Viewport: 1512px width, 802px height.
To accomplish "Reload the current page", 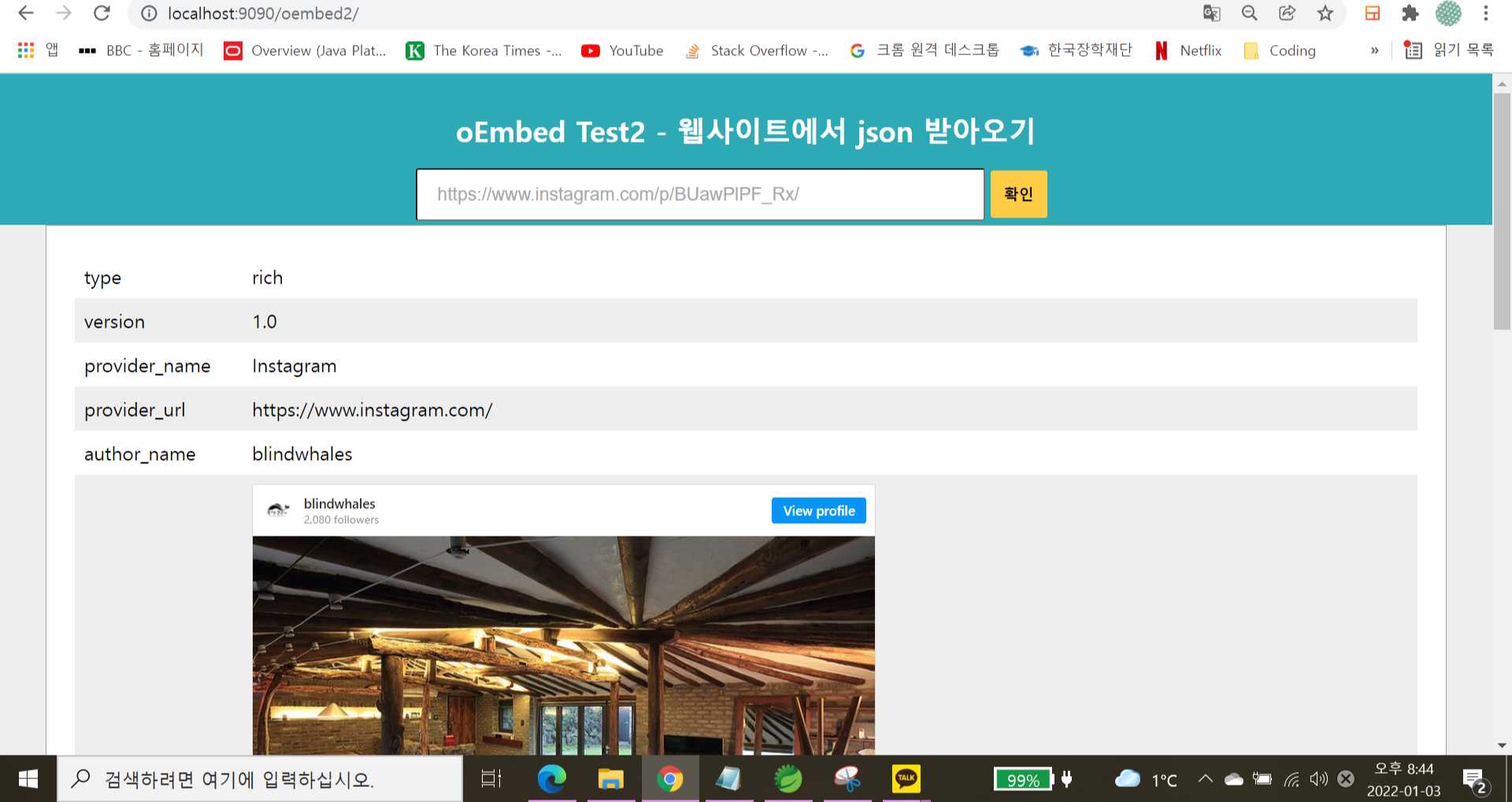I will pos(102,13).
